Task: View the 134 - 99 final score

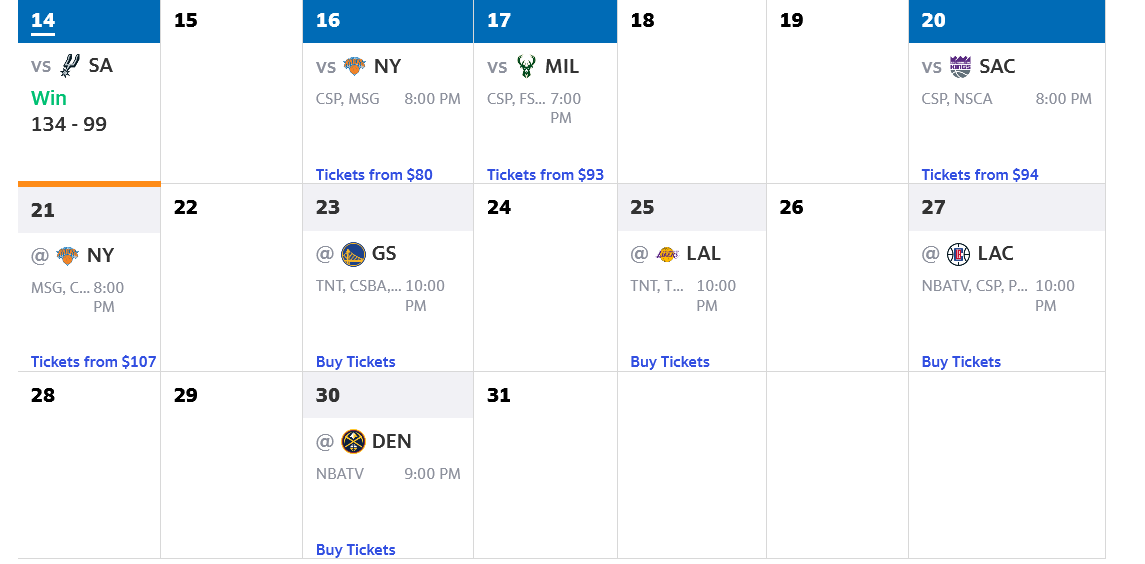Action: [x=69, y=124]
